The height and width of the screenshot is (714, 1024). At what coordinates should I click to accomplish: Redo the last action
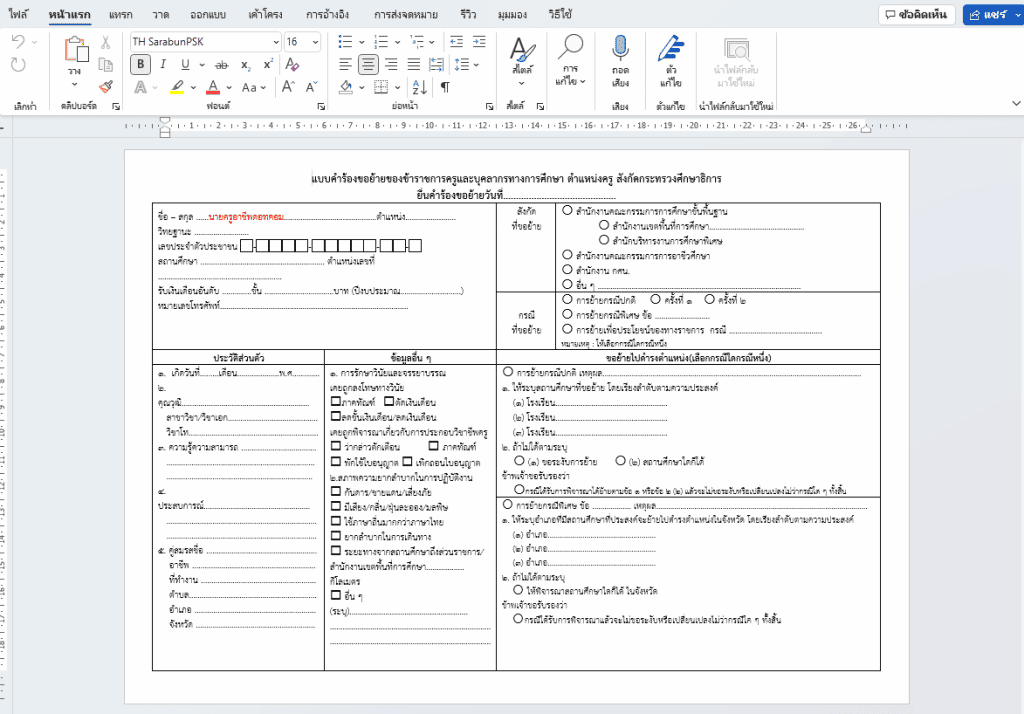[x=18, y=65]
